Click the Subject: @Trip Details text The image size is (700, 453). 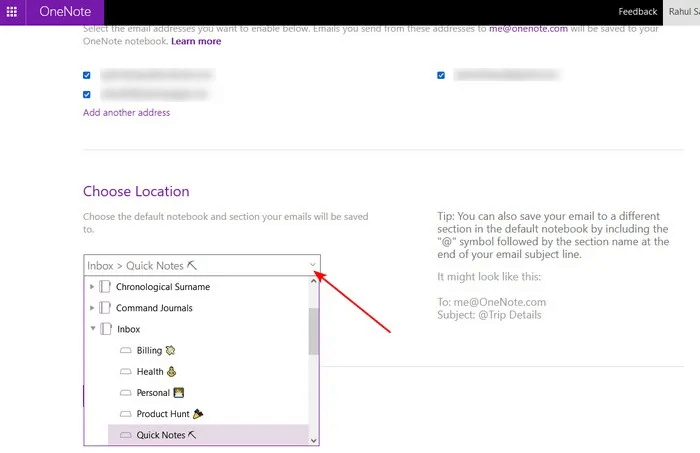[489, 315]
